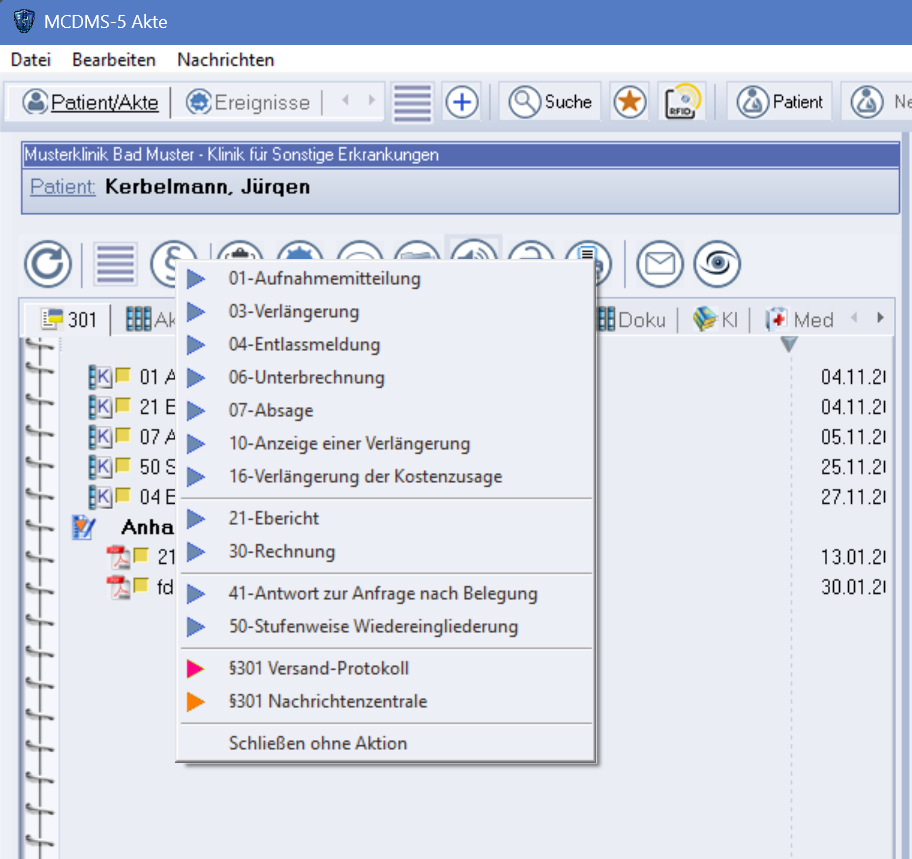Click the envelope message icon
Image resolution: width=912 pixels, height=859 pixels.
pyautogui.click(x=660, y=264)
